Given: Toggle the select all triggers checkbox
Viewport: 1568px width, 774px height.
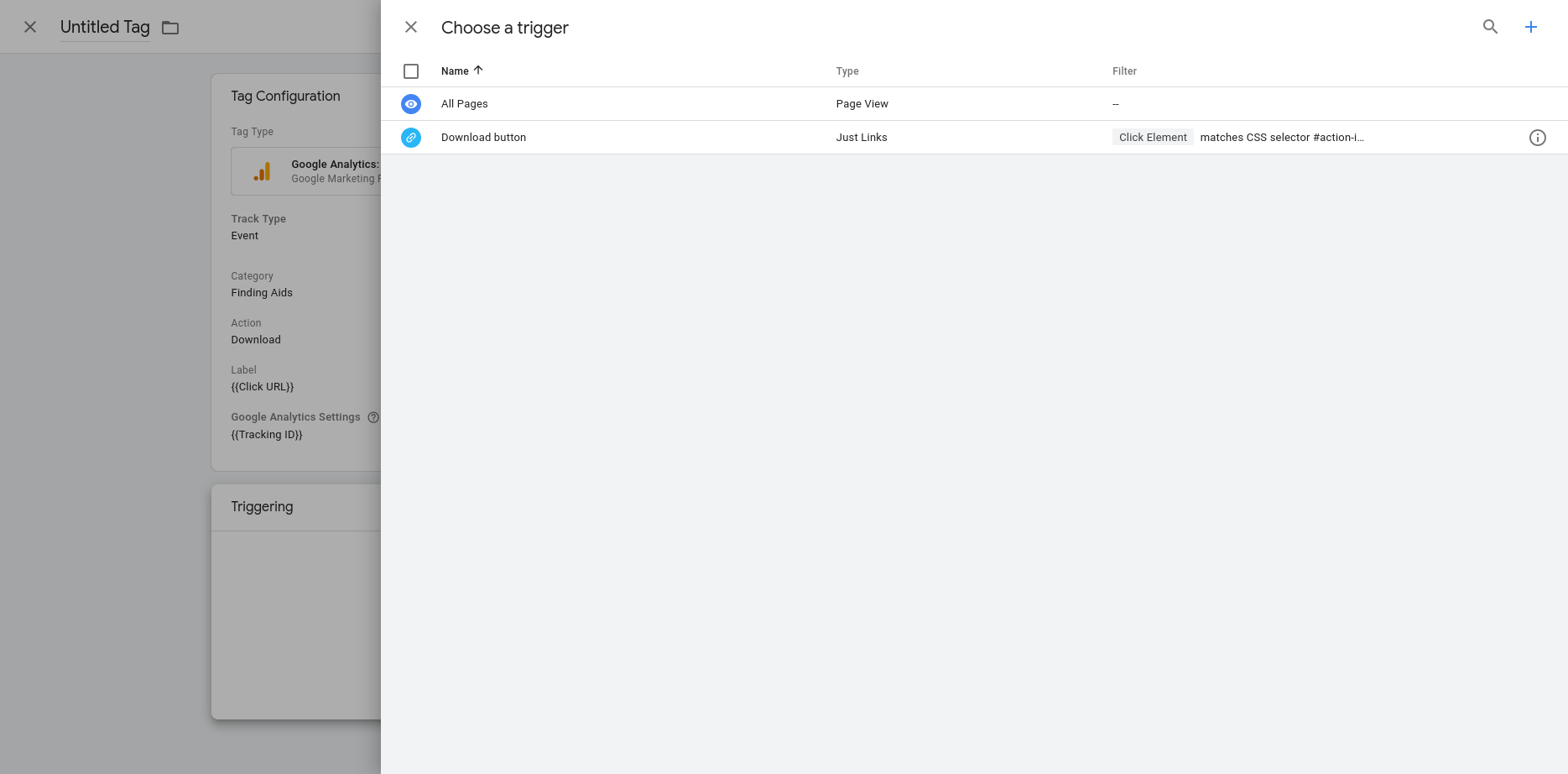Looking at the screenshot, I should click(411, 71).
